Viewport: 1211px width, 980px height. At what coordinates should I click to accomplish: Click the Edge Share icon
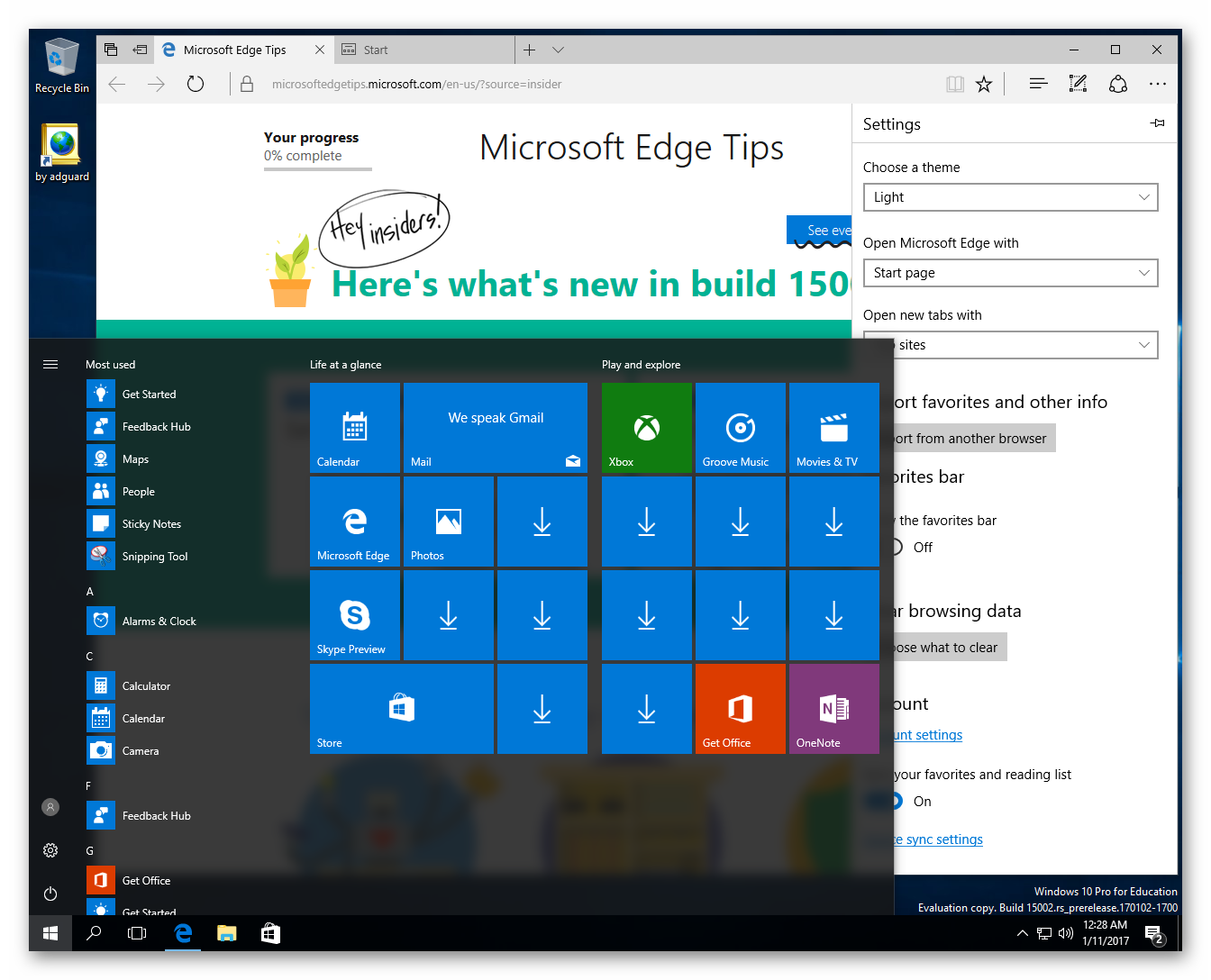1118,84
